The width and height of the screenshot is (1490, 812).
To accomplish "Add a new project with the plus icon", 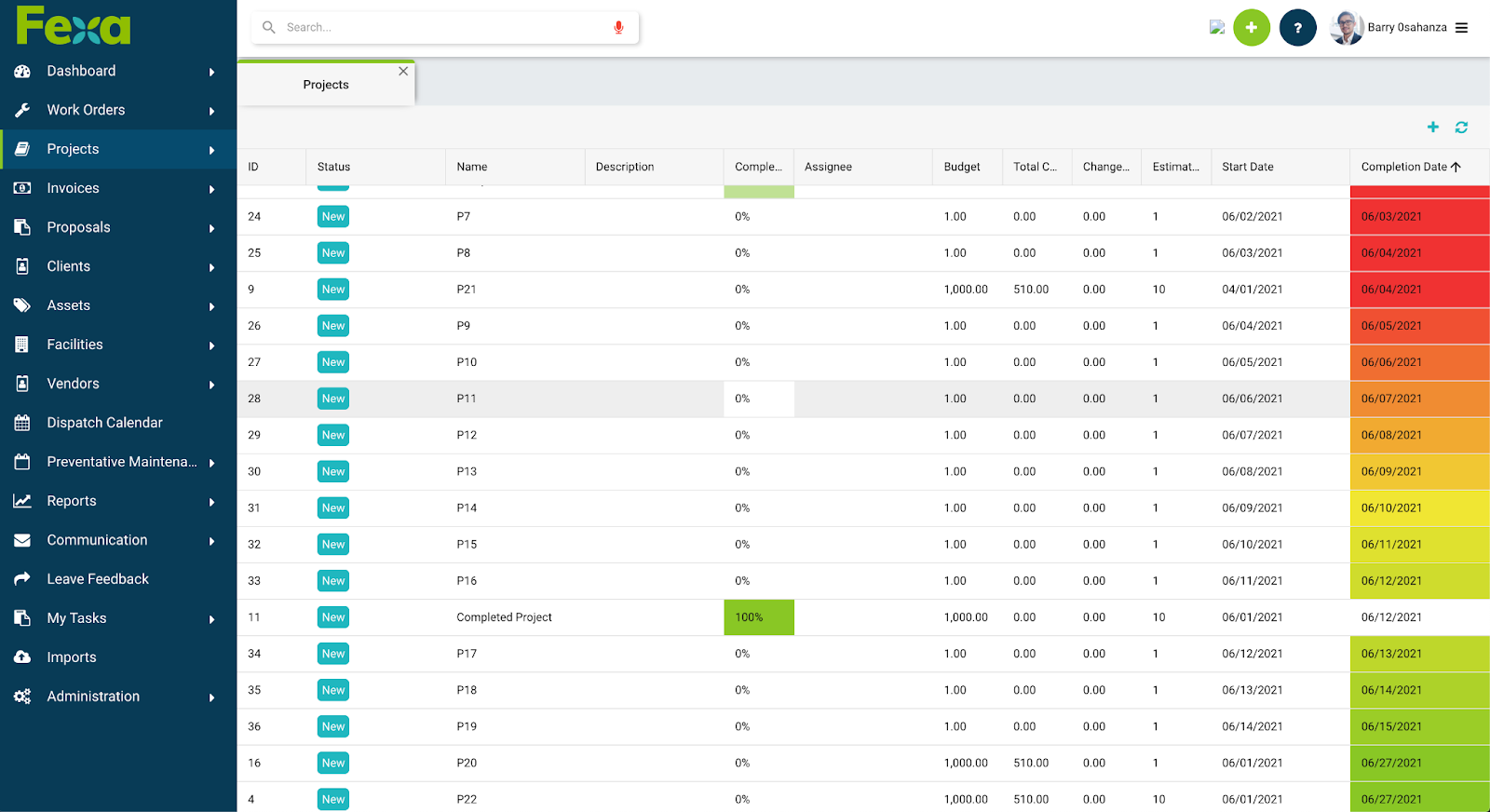I will click(x=1433, y=127).
